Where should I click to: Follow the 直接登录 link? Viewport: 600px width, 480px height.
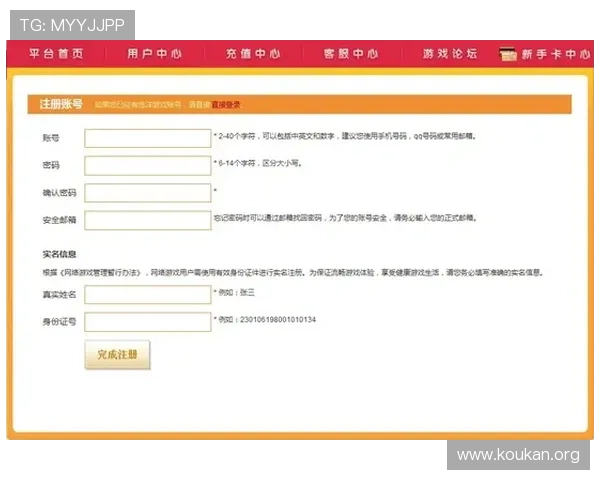pyautogui.click(x=226, y=104)
